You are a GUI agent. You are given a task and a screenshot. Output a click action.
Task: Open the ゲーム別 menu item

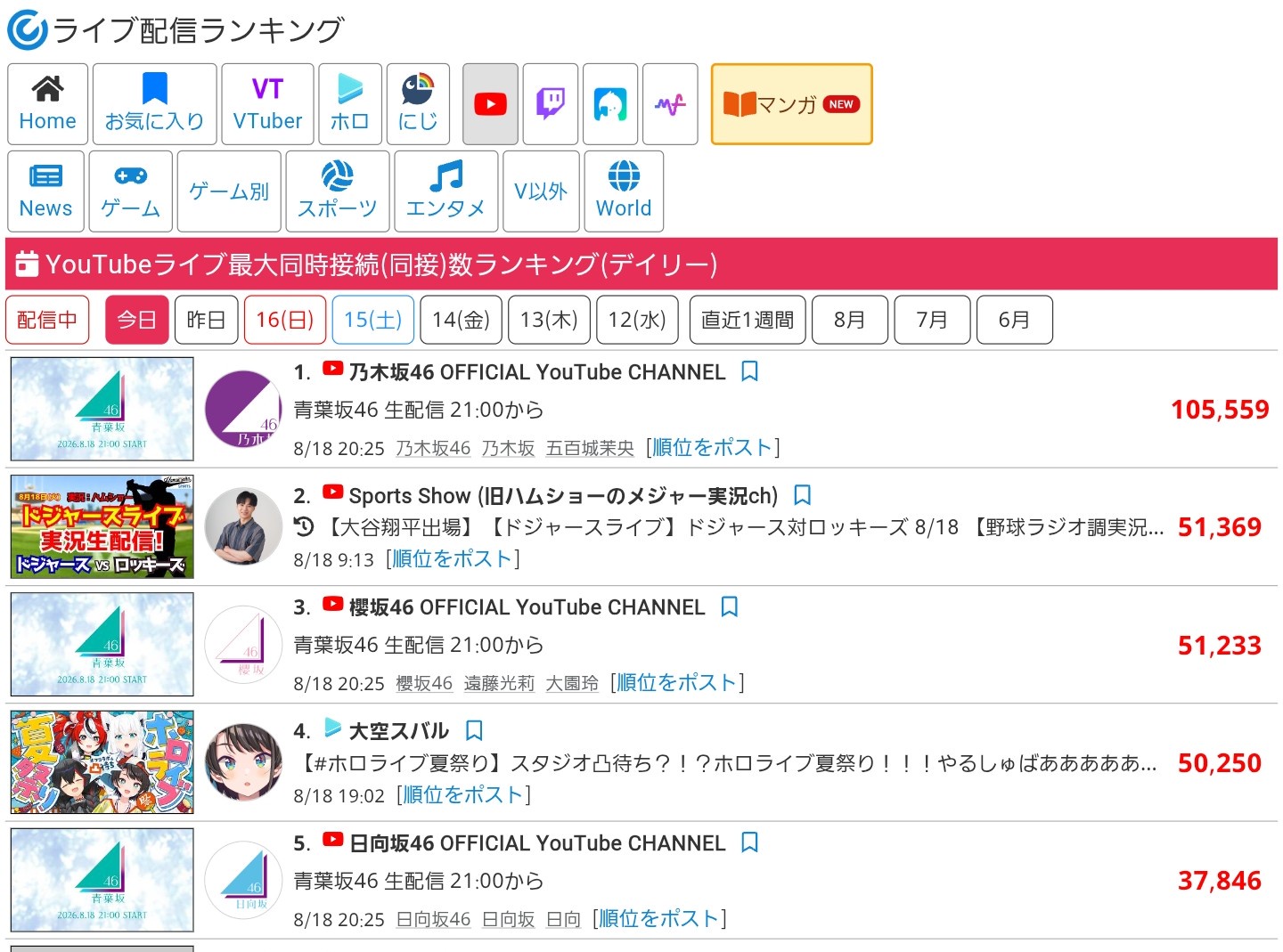(x=229, y=191)
